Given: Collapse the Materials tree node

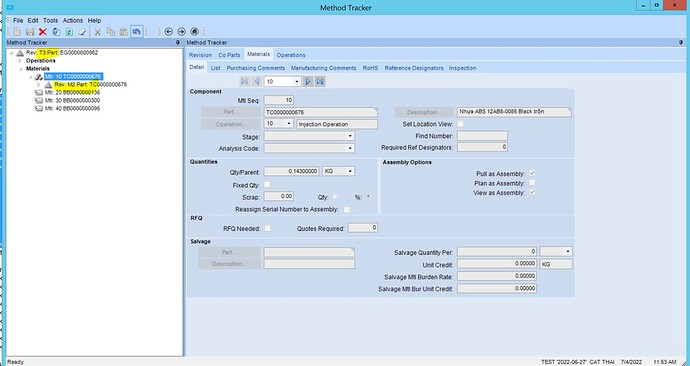Looking at the screenshot, I should click(x=20, y=69).
